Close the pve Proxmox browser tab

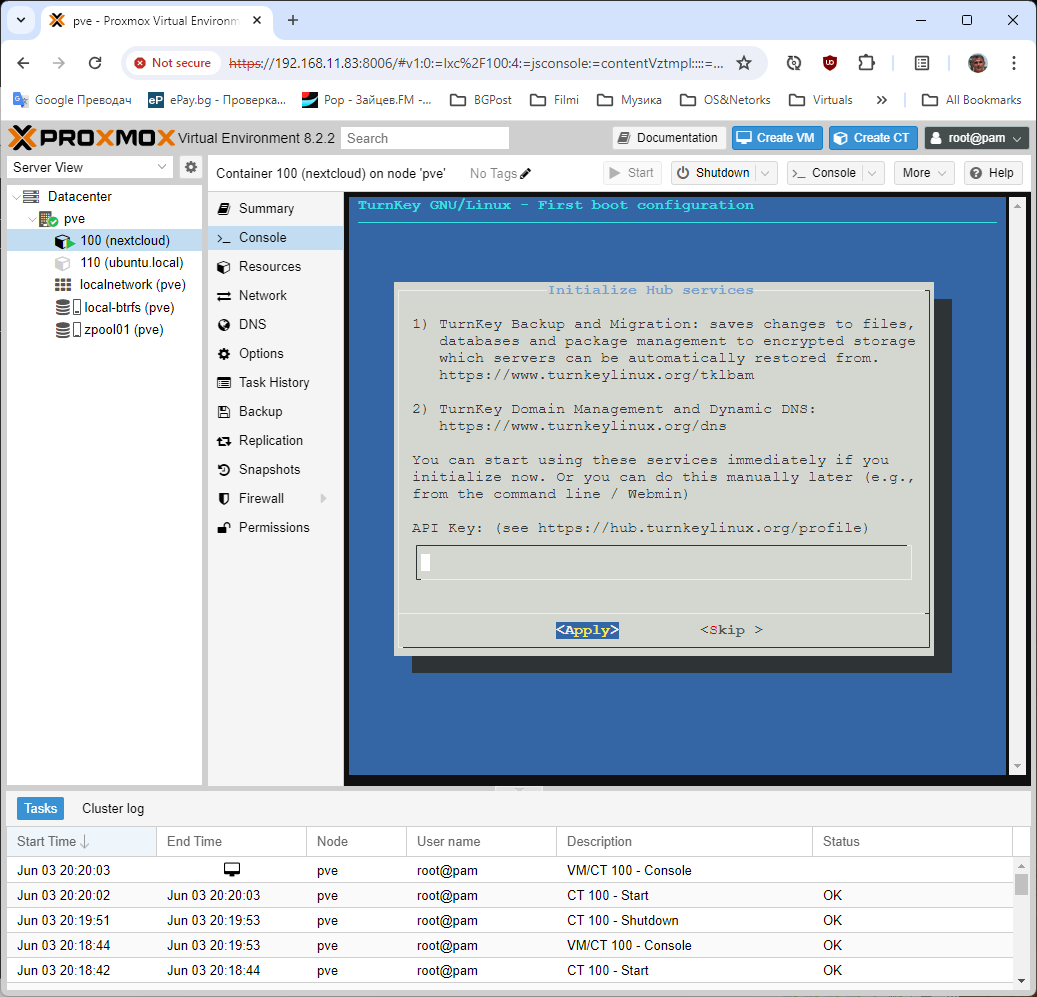257,20
